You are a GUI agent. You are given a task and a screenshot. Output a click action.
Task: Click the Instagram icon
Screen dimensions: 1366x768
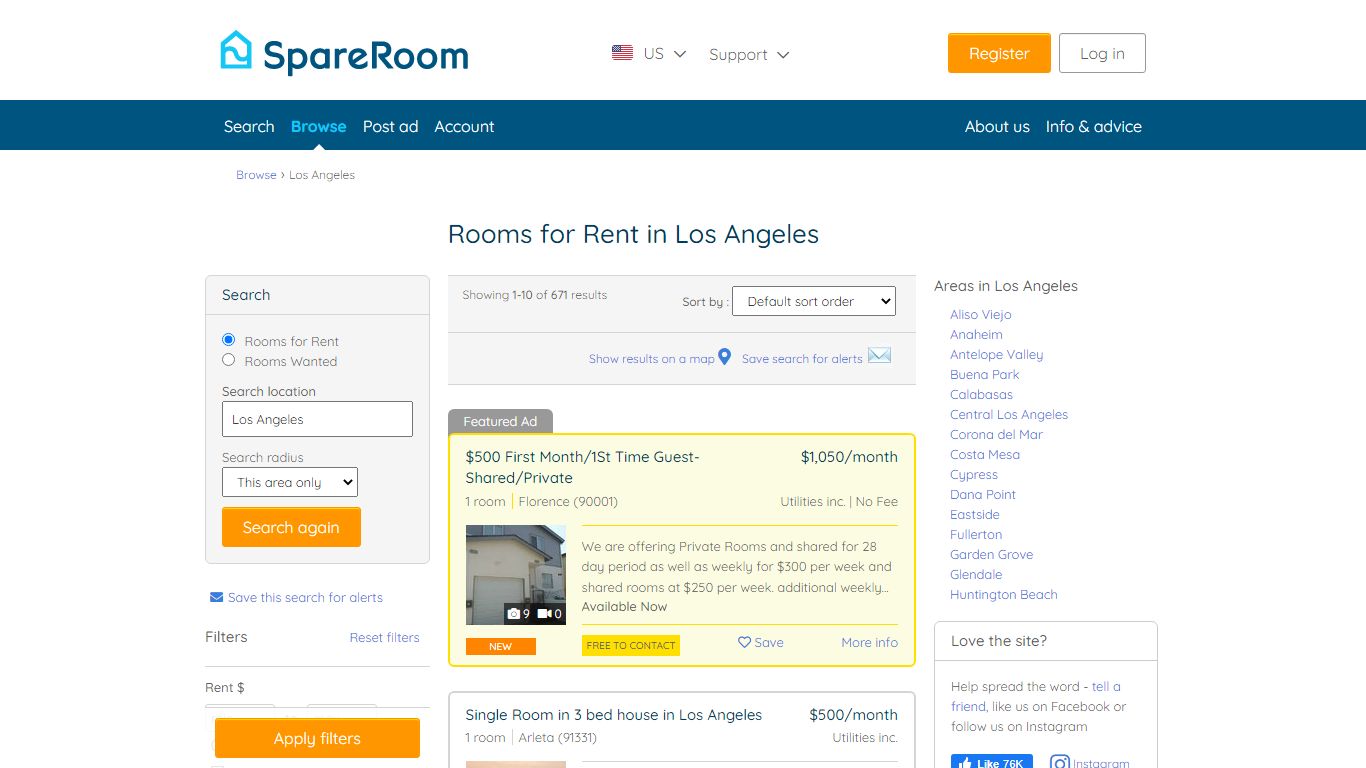click(x=1060, y=763)
